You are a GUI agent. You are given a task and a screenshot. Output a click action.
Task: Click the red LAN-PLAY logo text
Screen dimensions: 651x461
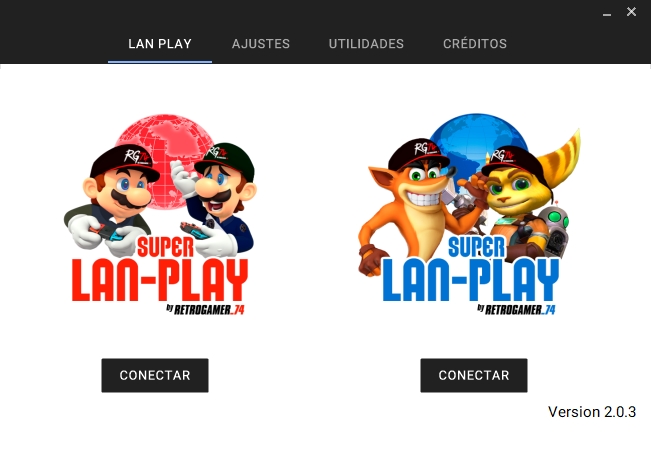click(160, 280)
